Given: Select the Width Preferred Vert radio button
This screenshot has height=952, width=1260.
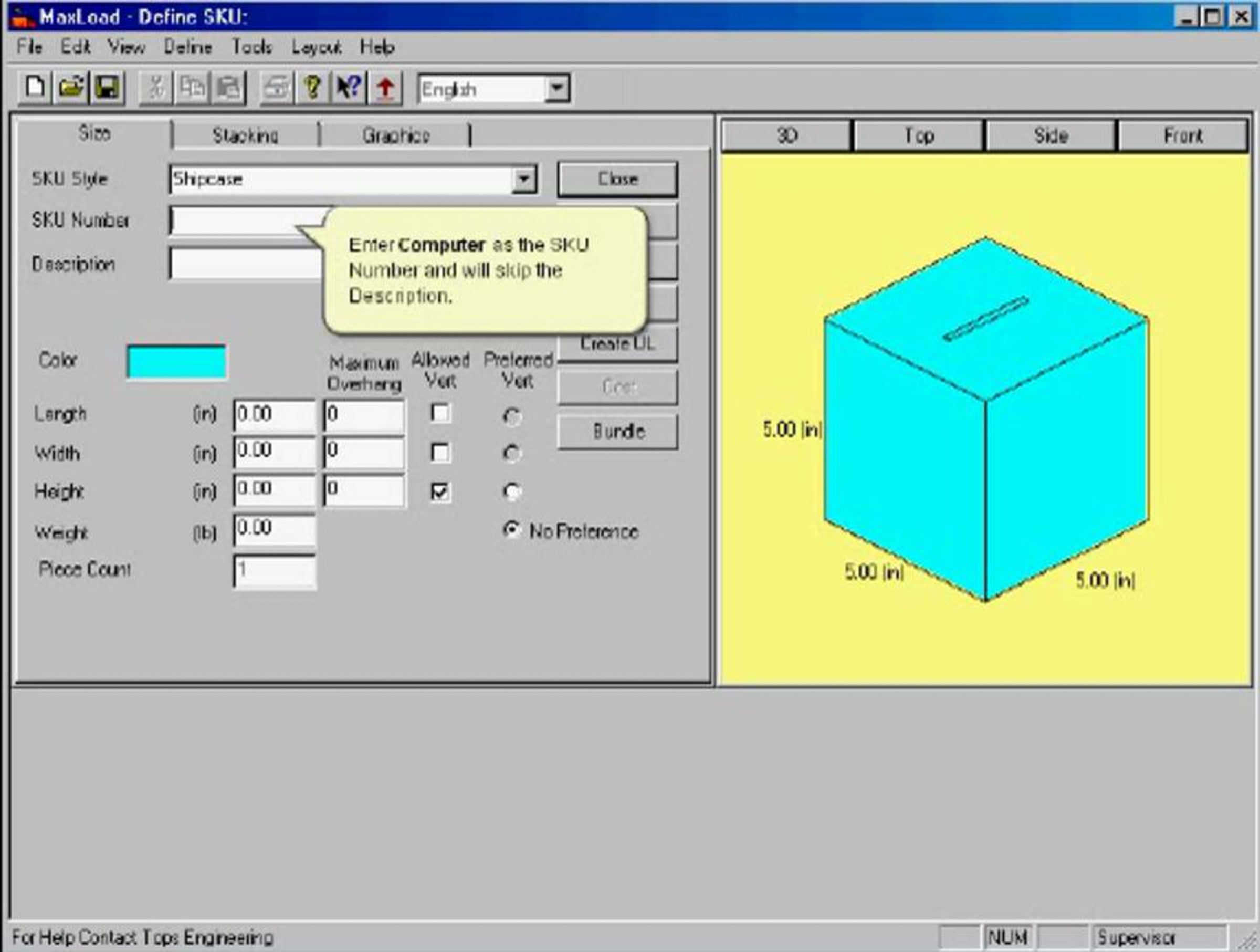Looking at the screenshot, I should tap(511, 454).
